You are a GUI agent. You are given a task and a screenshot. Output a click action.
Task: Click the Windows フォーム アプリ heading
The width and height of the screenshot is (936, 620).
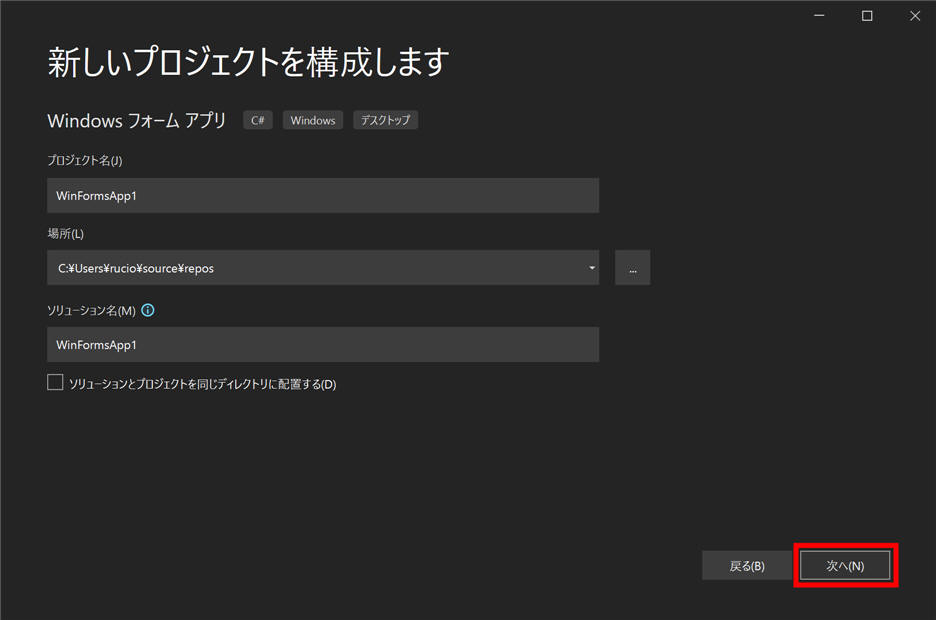(137, 121)
